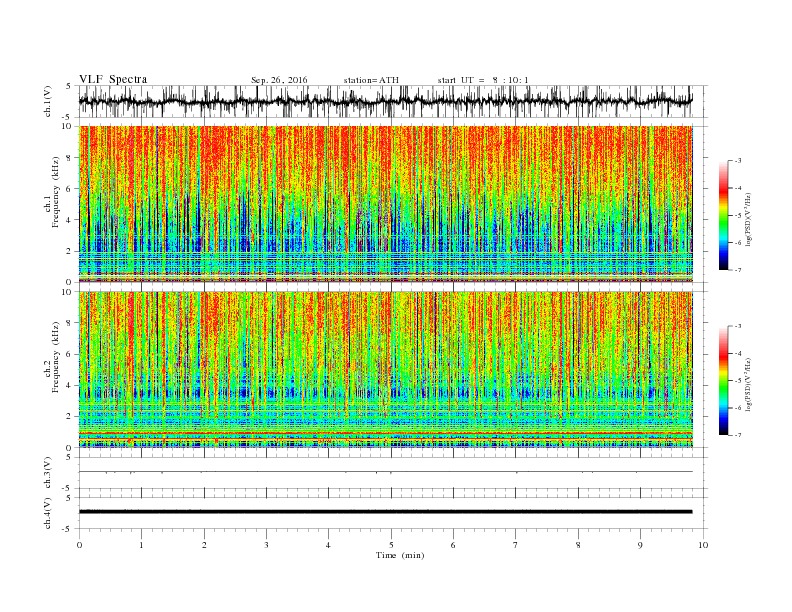The width and height of the screenshot is (792, 612).
Task: Click the ch.2 spectrogram color scale bar
Action: point(723,380)
